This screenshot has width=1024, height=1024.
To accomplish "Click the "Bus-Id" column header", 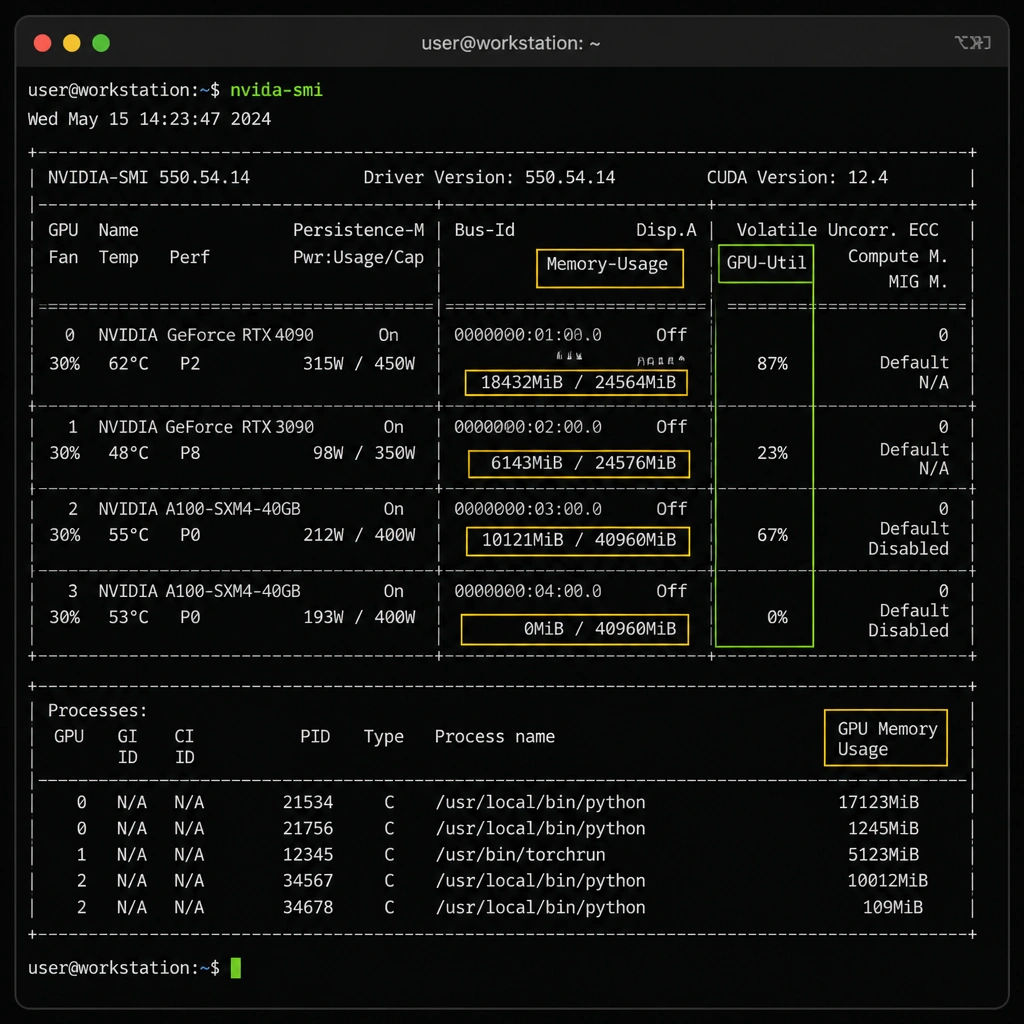I will click(x=485, y=230).
